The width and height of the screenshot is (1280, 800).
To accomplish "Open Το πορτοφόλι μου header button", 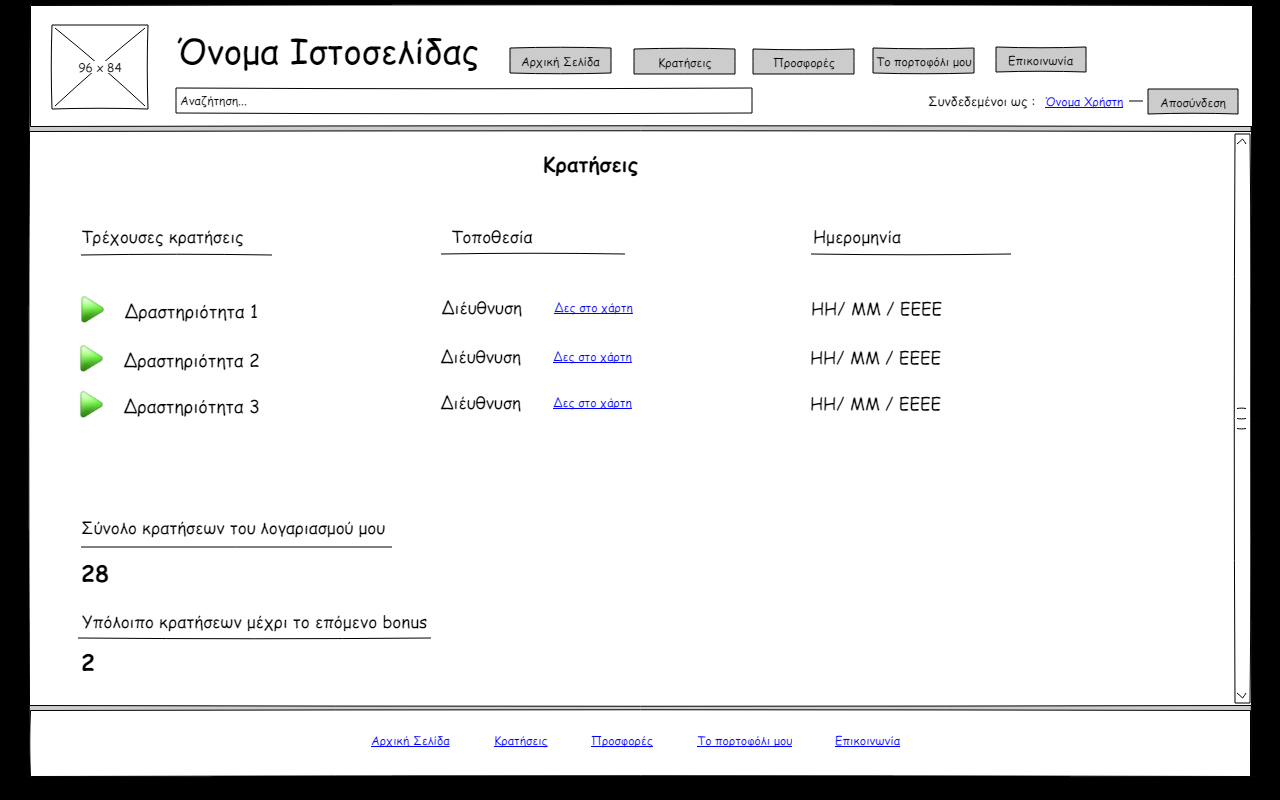I will point(923,61).
